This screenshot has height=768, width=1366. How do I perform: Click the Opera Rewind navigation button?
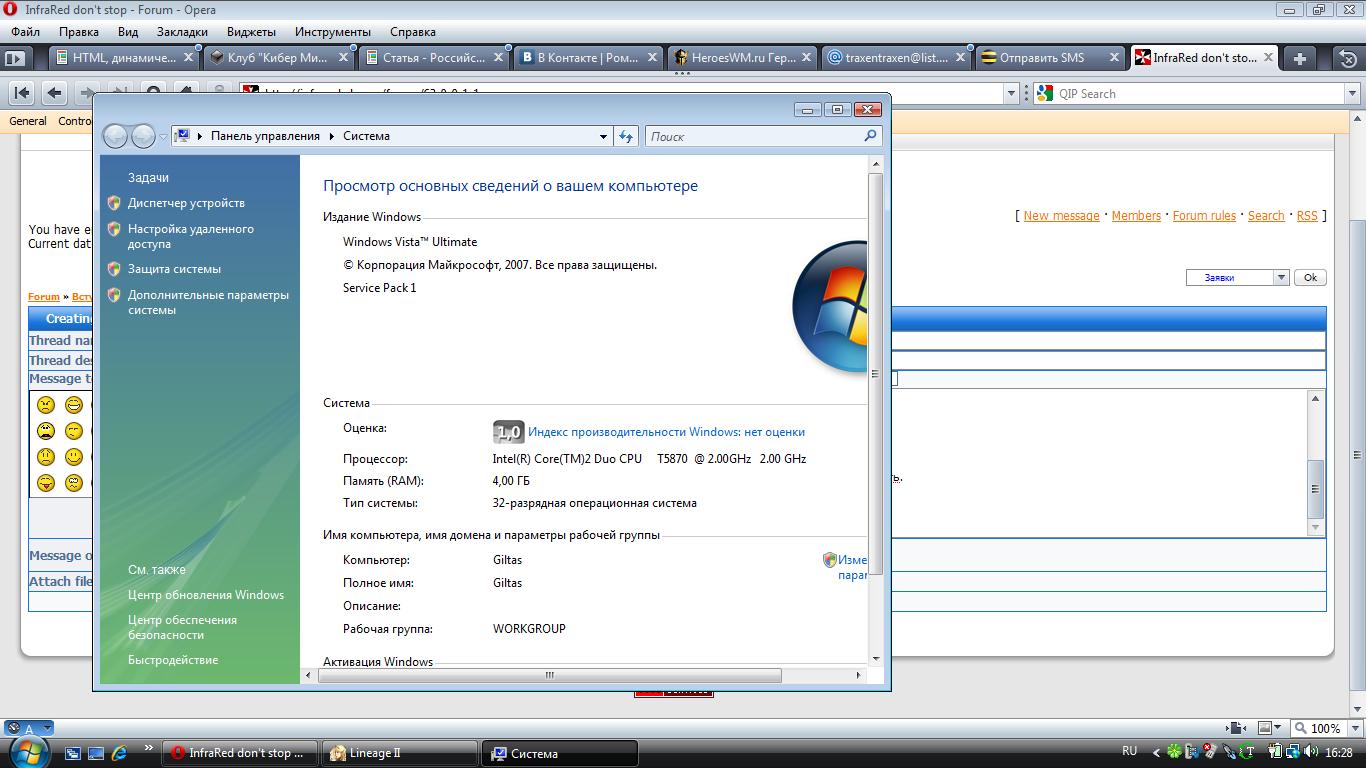coord(22,93)
